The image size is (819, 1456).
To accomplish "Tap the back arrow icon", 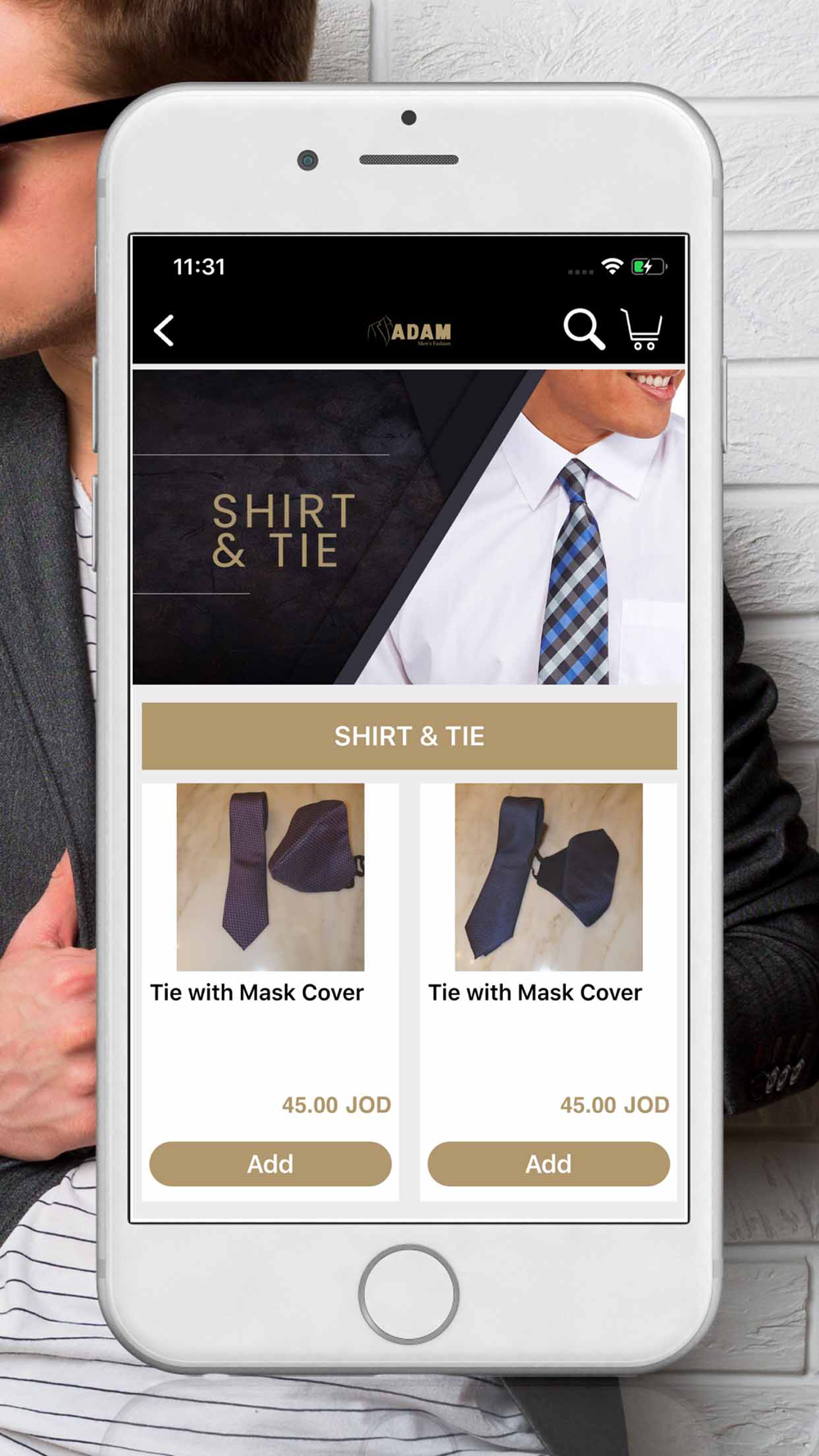I will (164, 331).
